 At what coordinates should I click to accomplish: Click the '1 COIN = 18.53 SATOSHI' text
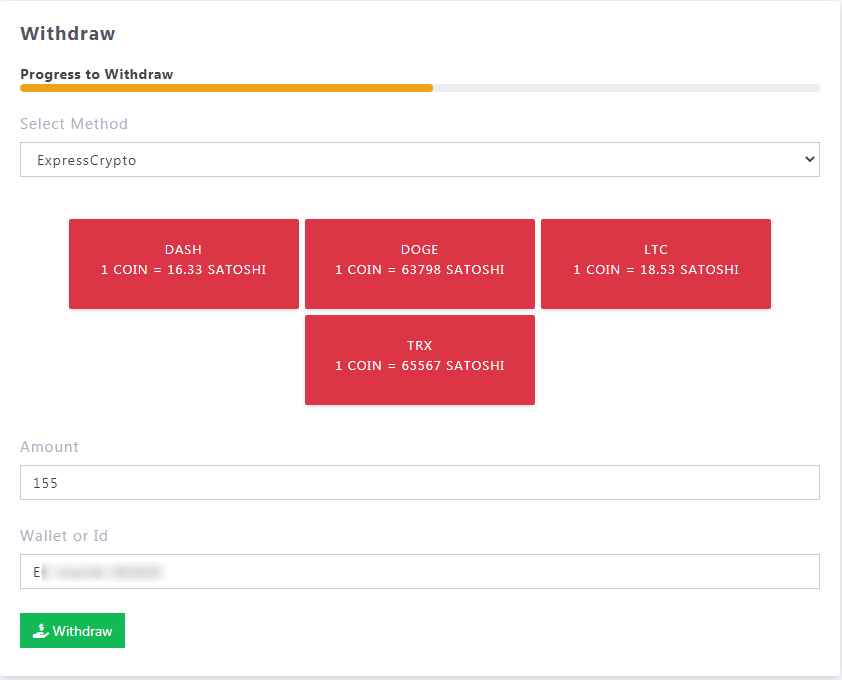(x=656, y=270)
